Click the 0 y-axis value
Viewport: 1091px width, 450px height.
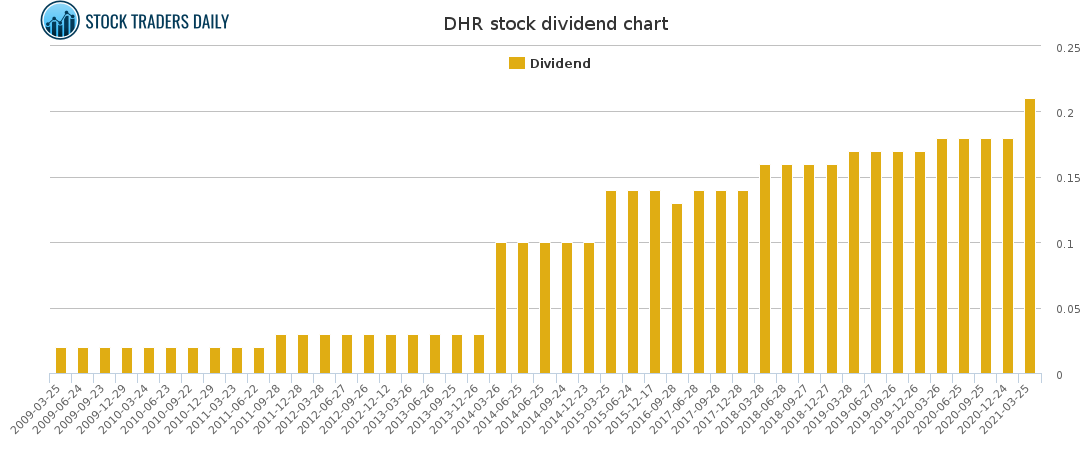click(1060, 375)
